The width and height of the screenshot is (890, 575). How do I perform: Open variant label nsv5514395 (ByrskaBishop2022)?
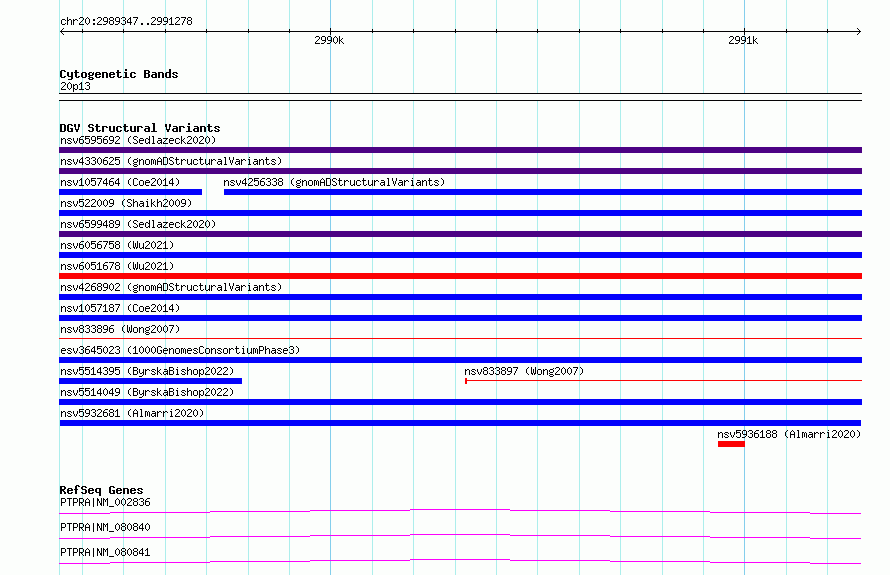[147, 371]
